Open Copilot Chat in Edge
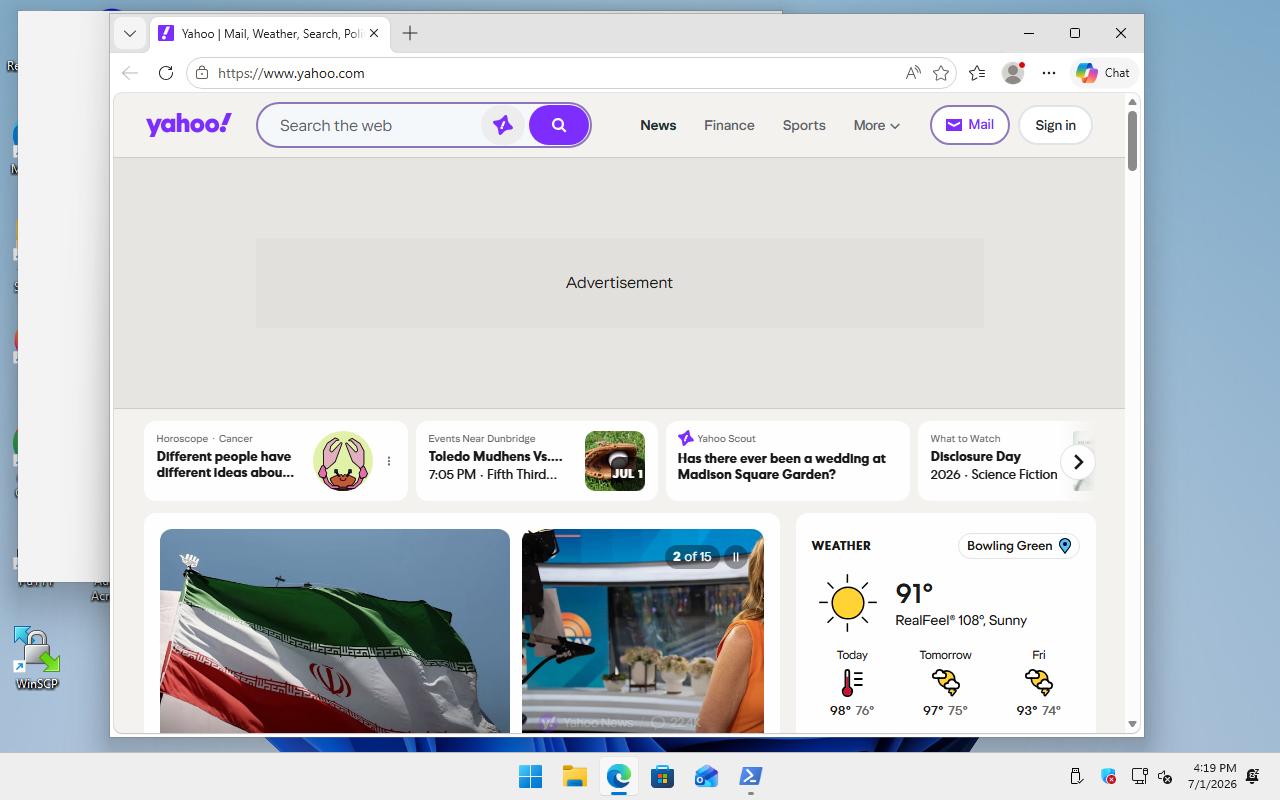1280x800 pixels. [x=1103, y=73]
